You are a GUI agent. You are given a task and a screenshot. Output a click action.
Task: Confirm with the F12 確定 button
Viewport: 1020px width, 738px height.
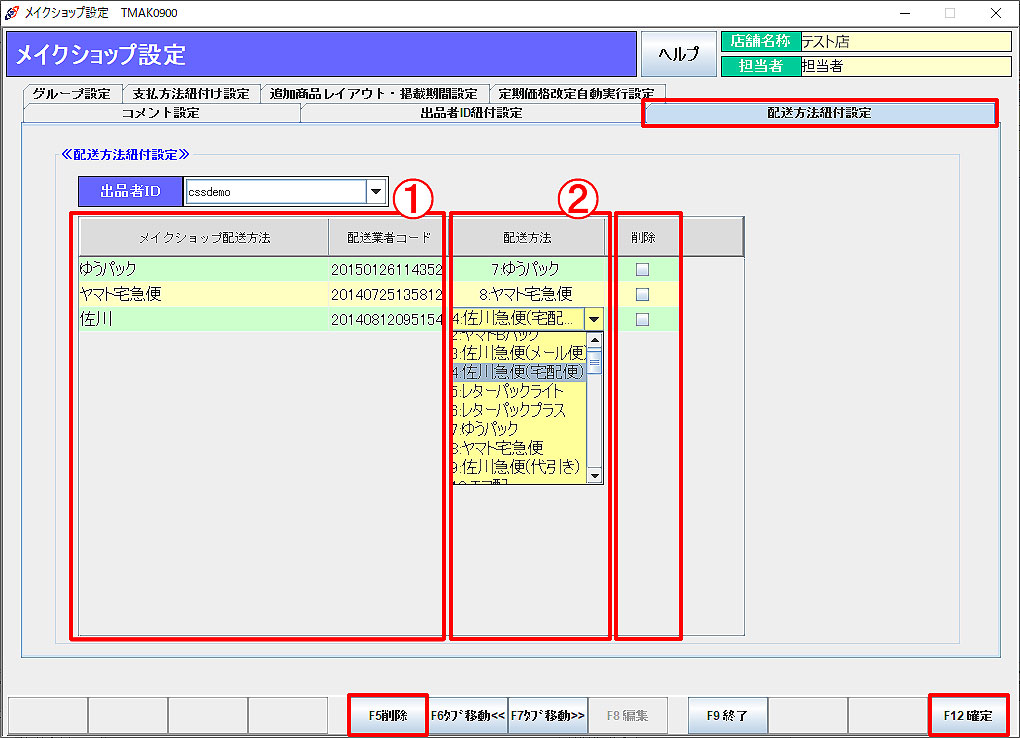968,715
